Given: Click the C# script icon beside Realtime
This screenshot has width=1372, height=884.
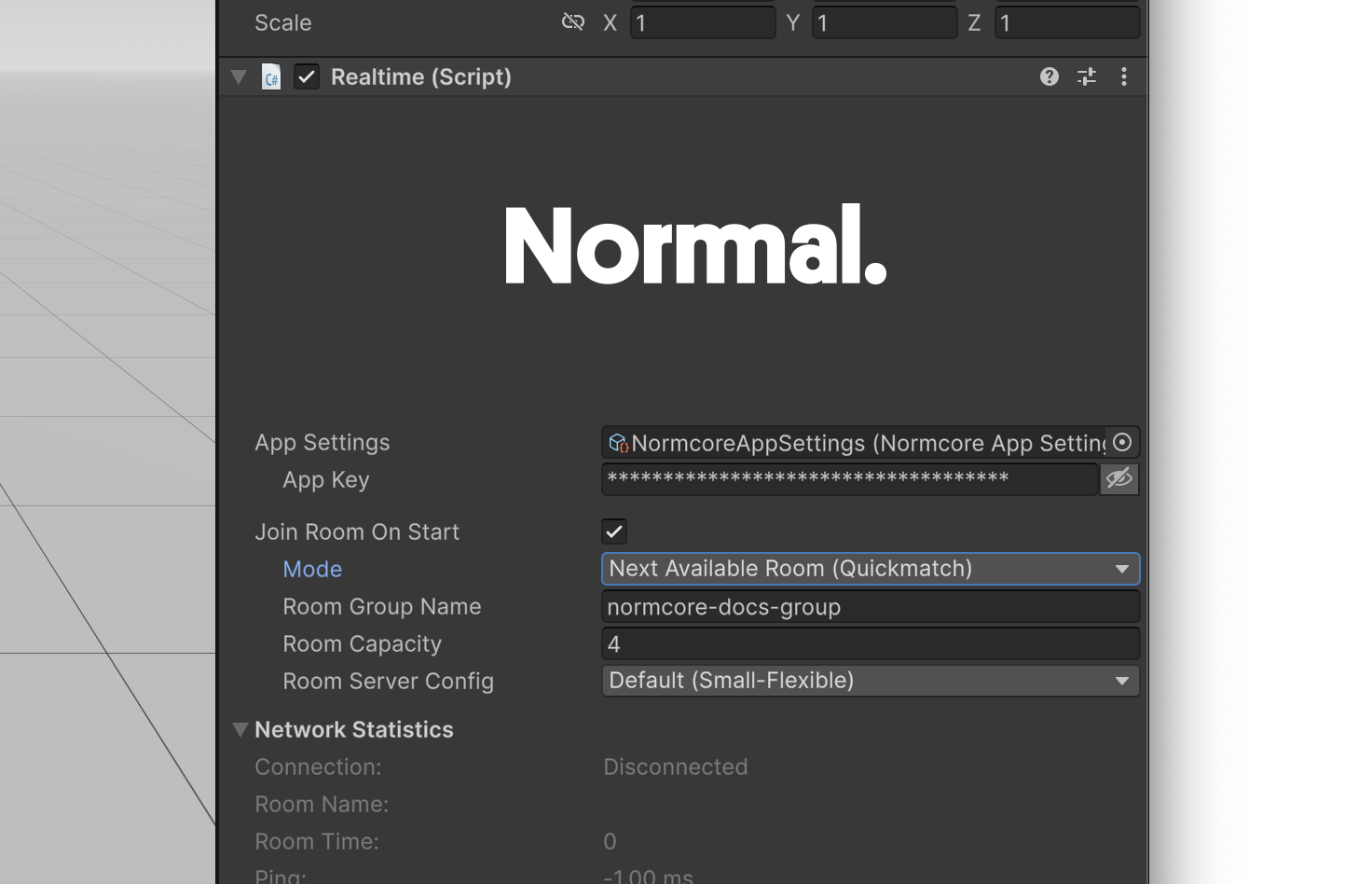Looking at the screenshot, I should pyautogui.click(x=271, y=77).
